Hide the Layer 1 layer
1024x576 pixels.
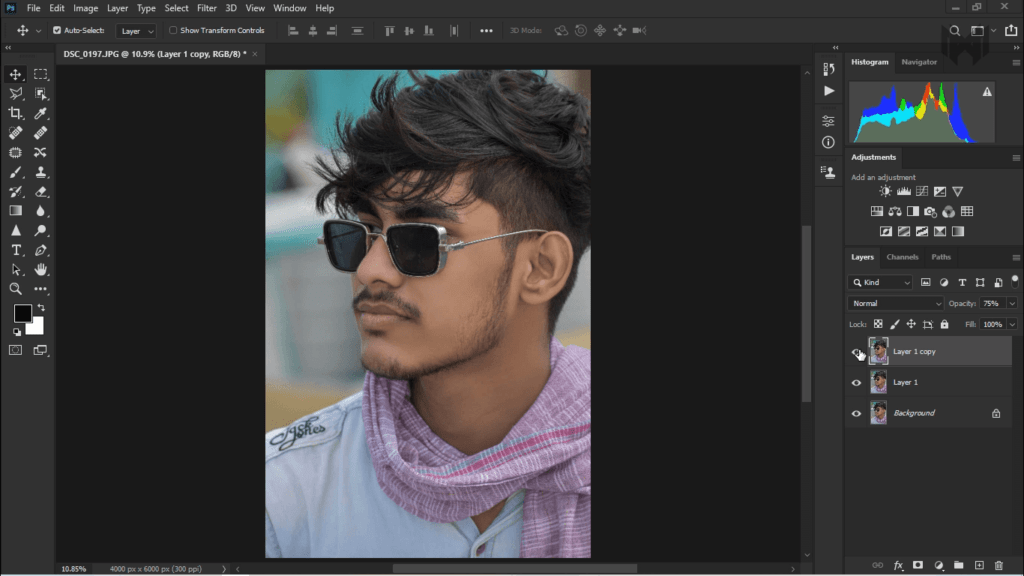click(856, 383)
